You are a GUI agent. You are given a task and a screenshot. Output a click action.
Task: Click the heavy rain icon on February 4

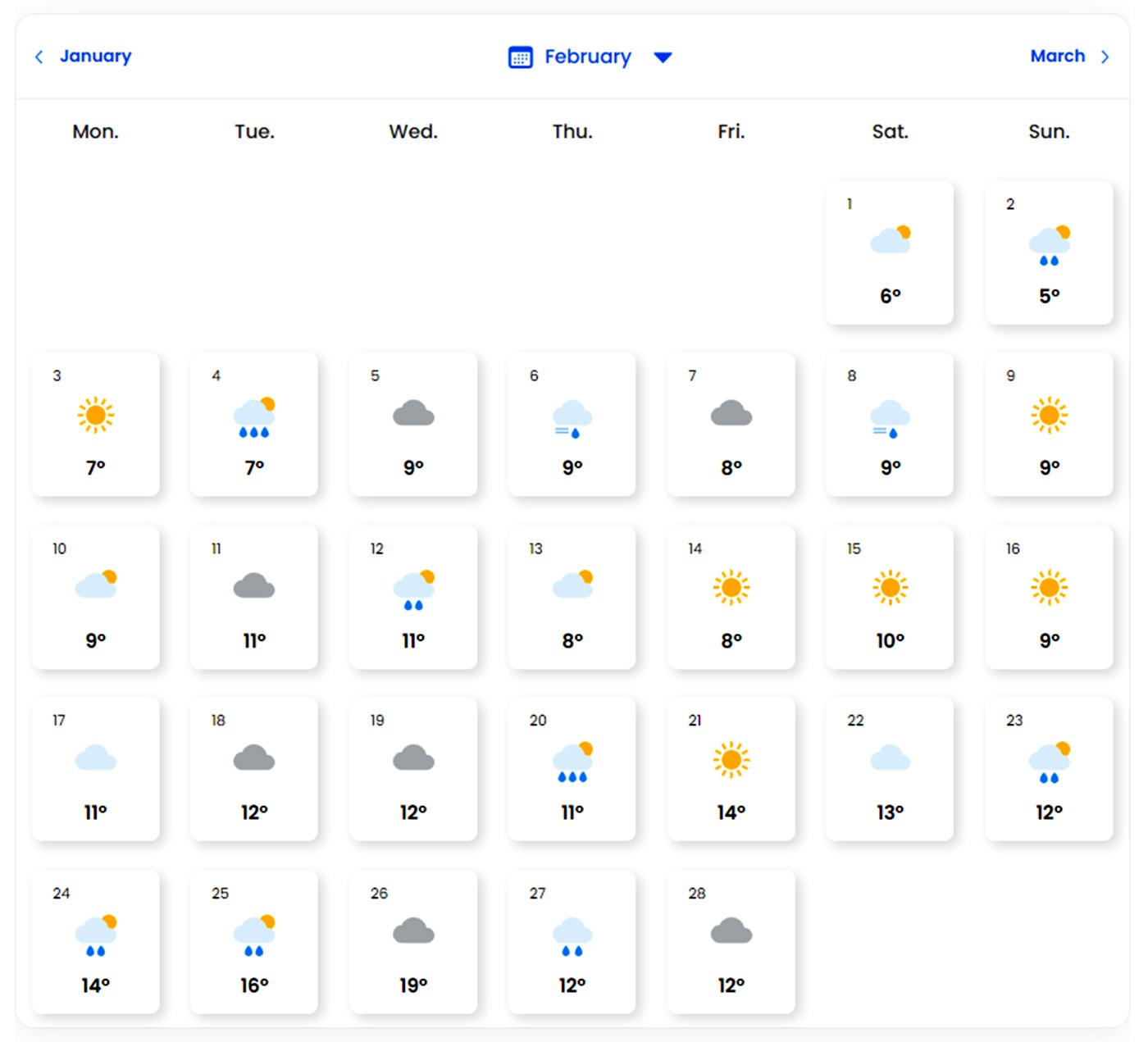point(254,417)
